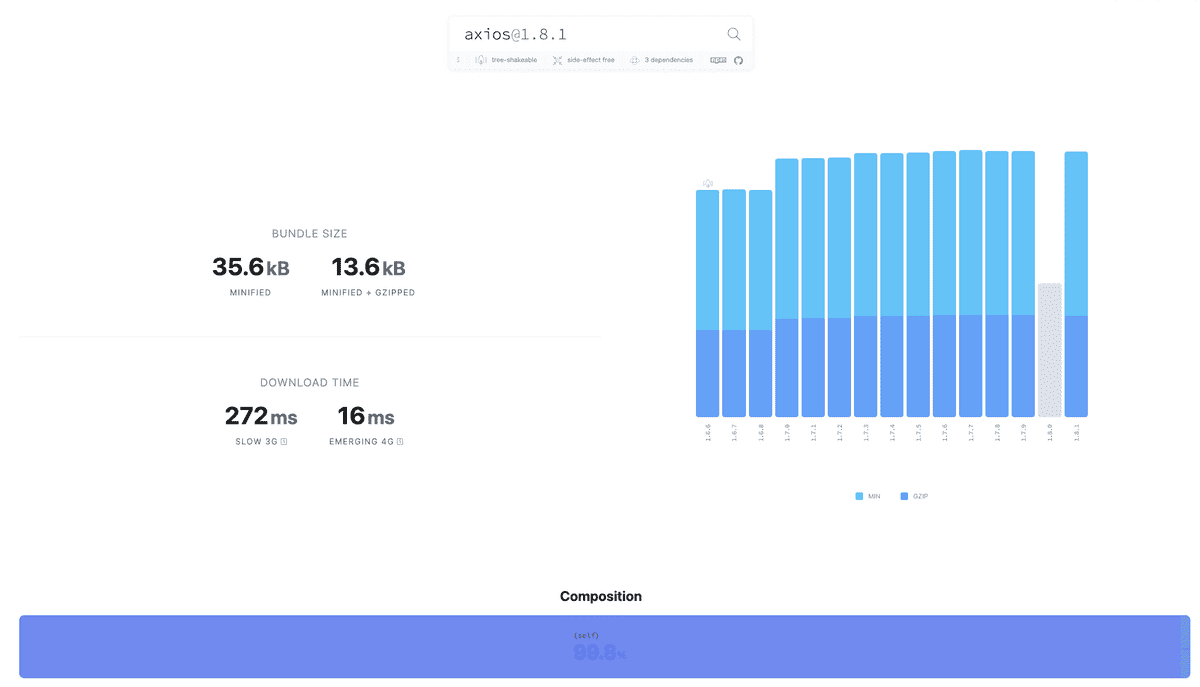Click the "side-effect free" label
The image size is (1200, 687).
click(591, 60)
